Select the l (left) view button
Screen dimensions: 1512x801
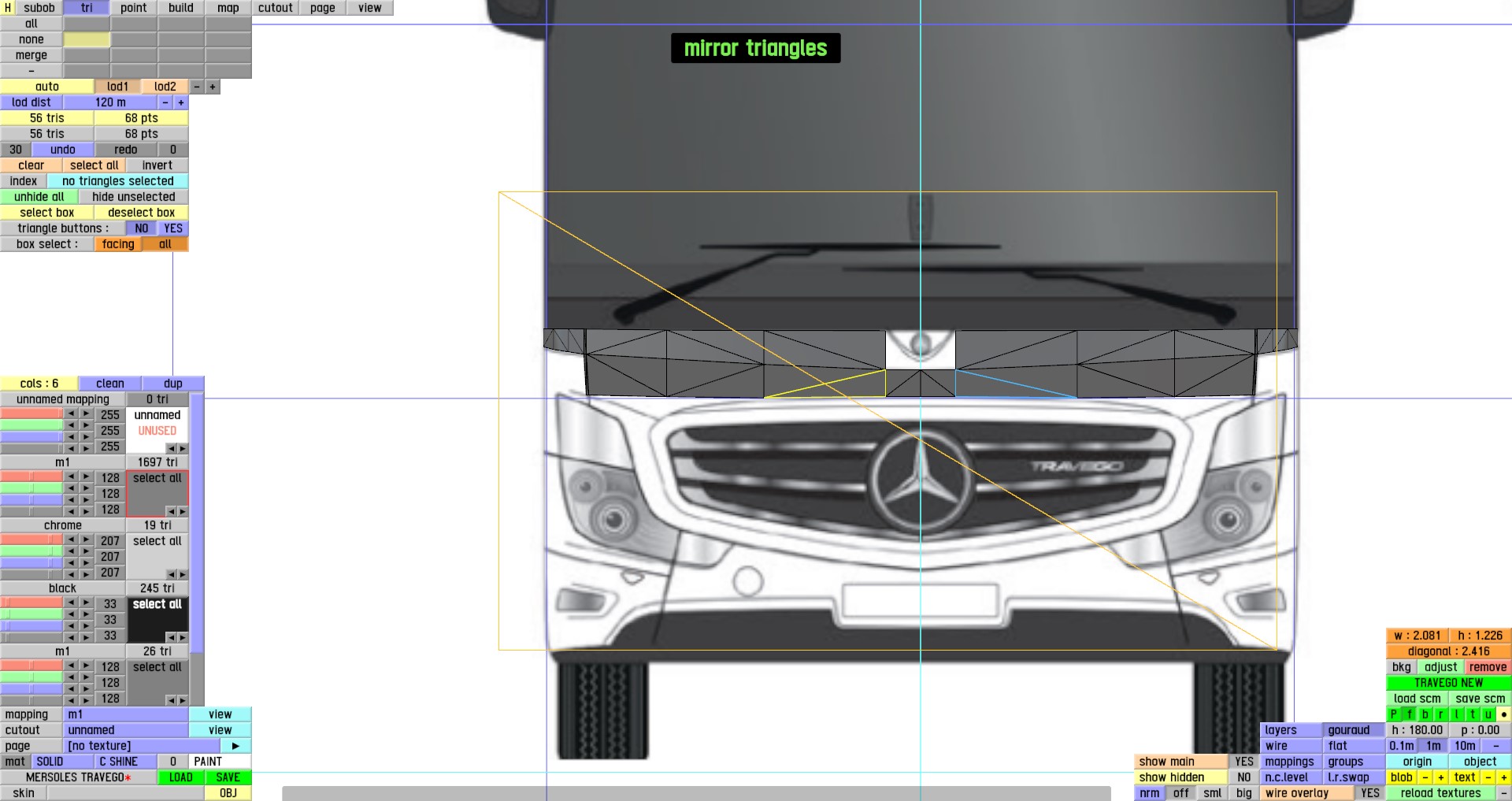1457,714
